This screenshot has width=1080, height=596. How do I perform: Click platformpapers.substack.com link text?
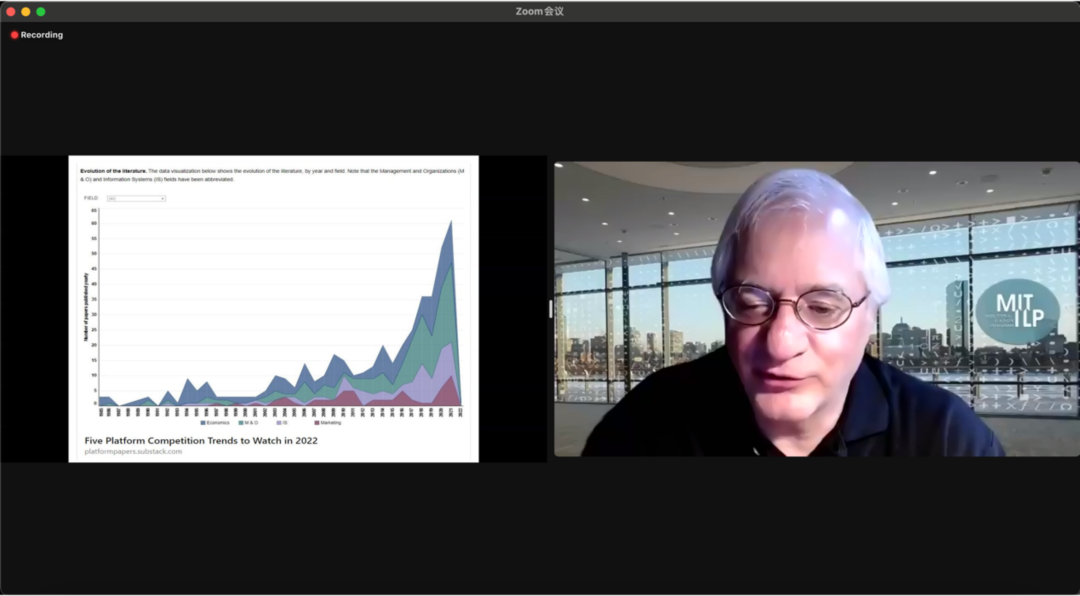pyautogui.click(x=134, y=452)
